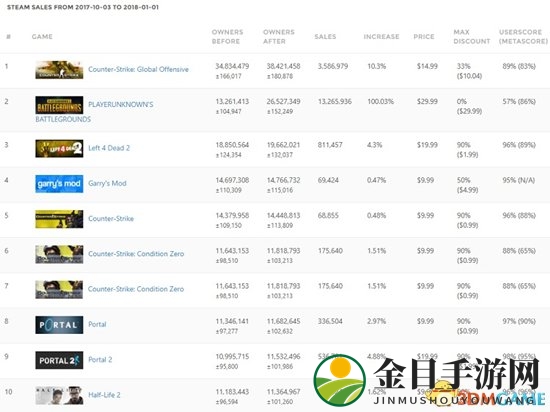The height and width of the screenshot is (412, 550).
Task: Sort by the INCREASE column header
Action: (x=382, y=36)
